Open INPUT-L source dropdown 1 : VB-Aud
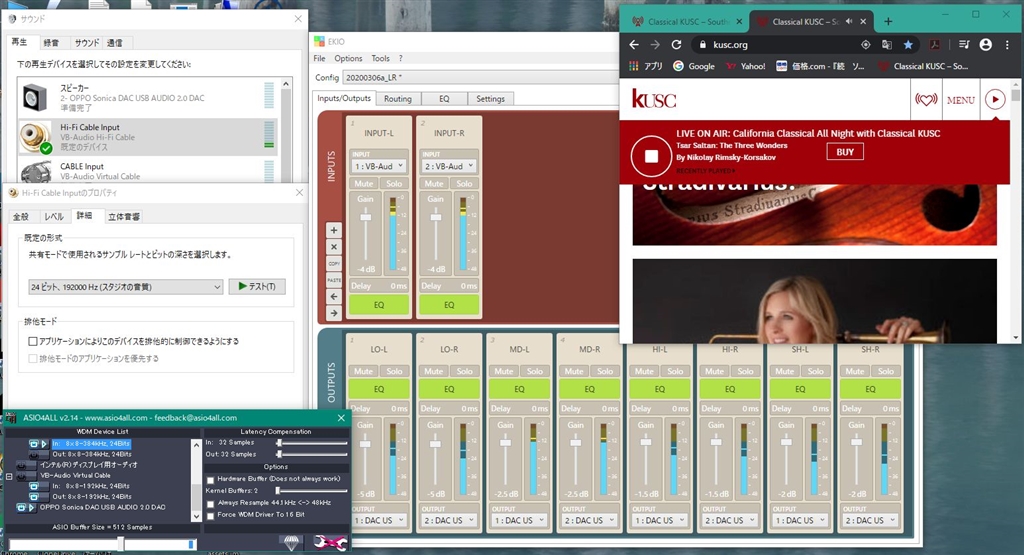The height and width of the screenshot is (555, 1024). pos(379,166)
